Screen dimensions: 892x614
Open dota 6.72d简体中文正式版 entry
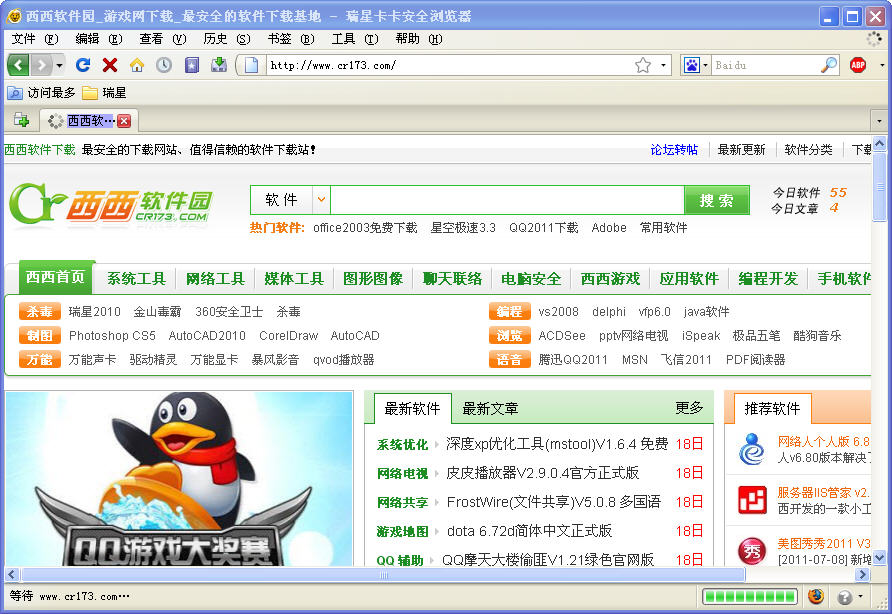tap(529, 531)
